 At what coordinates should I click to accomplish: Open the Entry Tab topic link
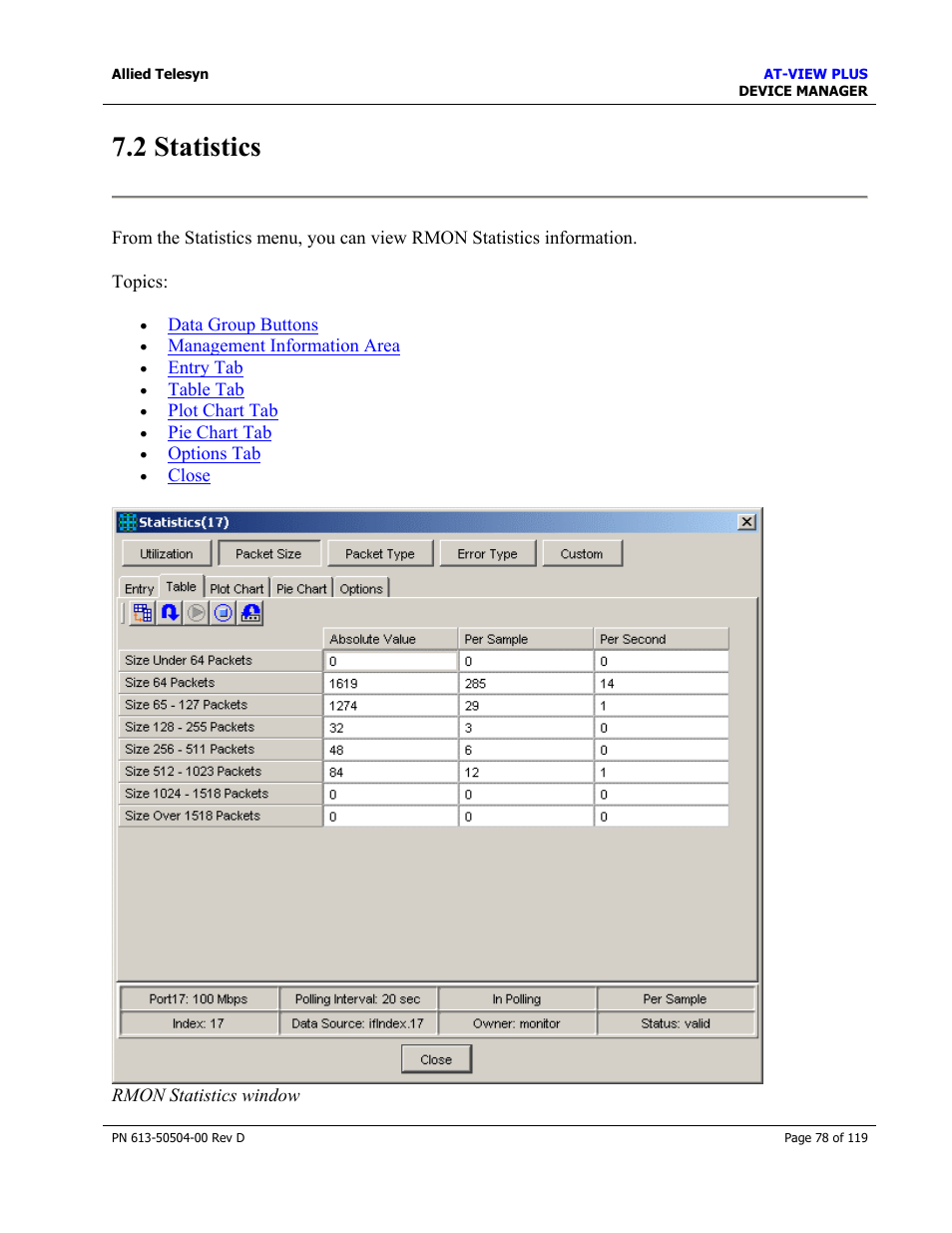pos(206,367)
